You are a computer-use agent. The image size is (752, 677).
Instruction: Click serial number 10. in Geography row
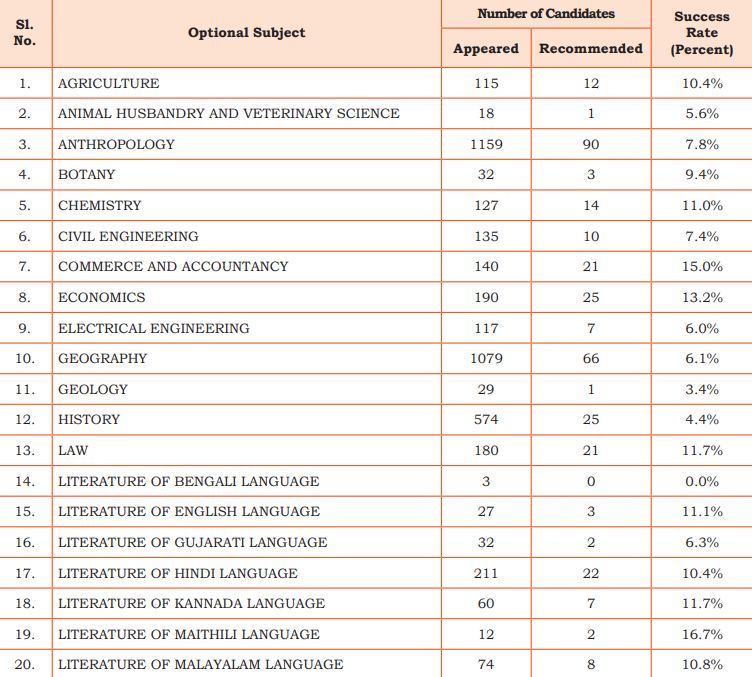click(x=25, y=358)
